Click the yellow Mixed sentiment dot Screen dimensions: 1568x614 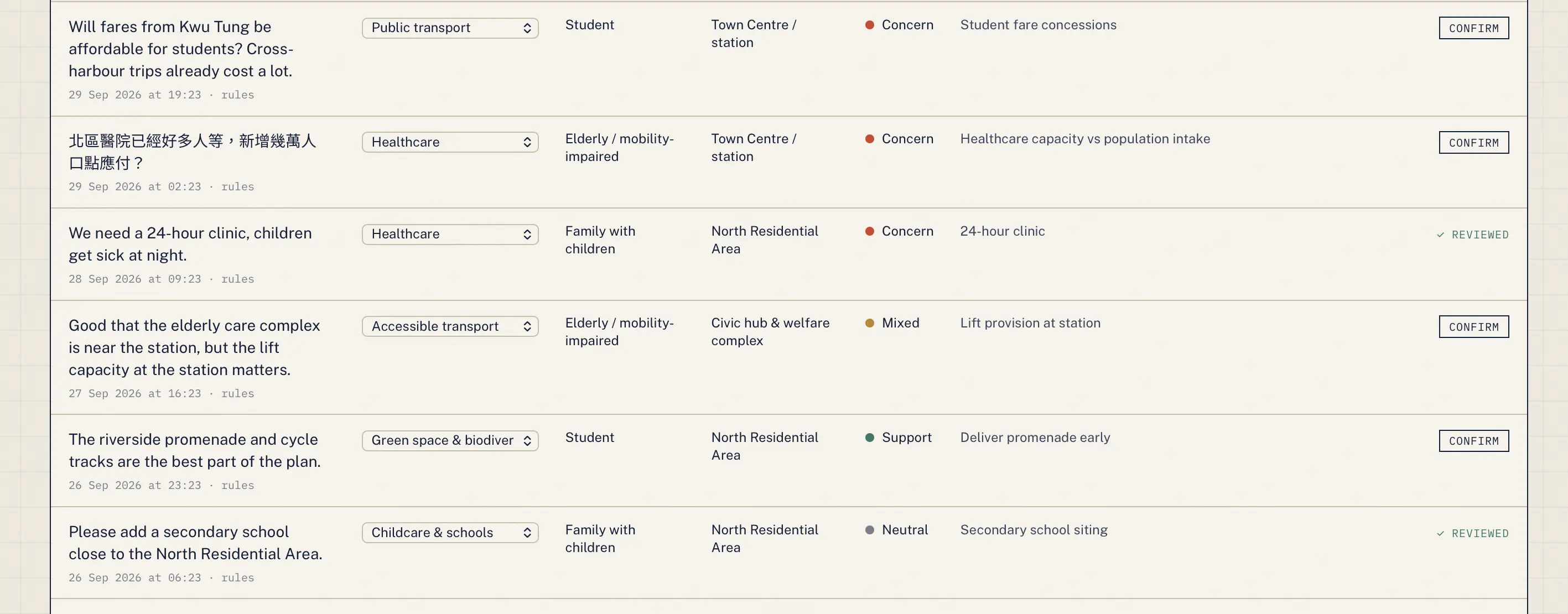(x=870, y=323)
